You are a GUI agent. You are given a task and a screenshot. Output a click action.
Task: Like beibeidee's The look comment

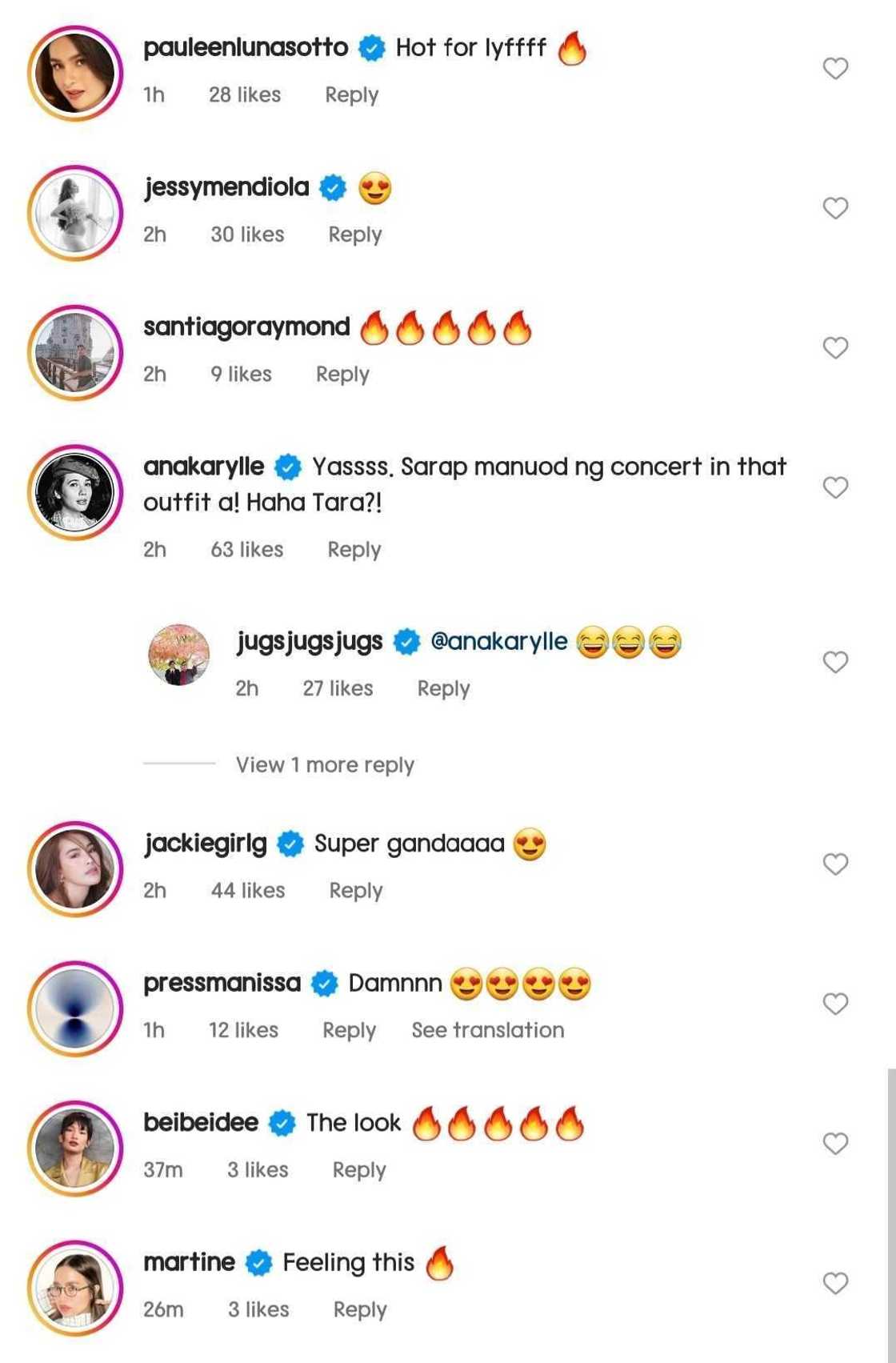click(835, 1144)
